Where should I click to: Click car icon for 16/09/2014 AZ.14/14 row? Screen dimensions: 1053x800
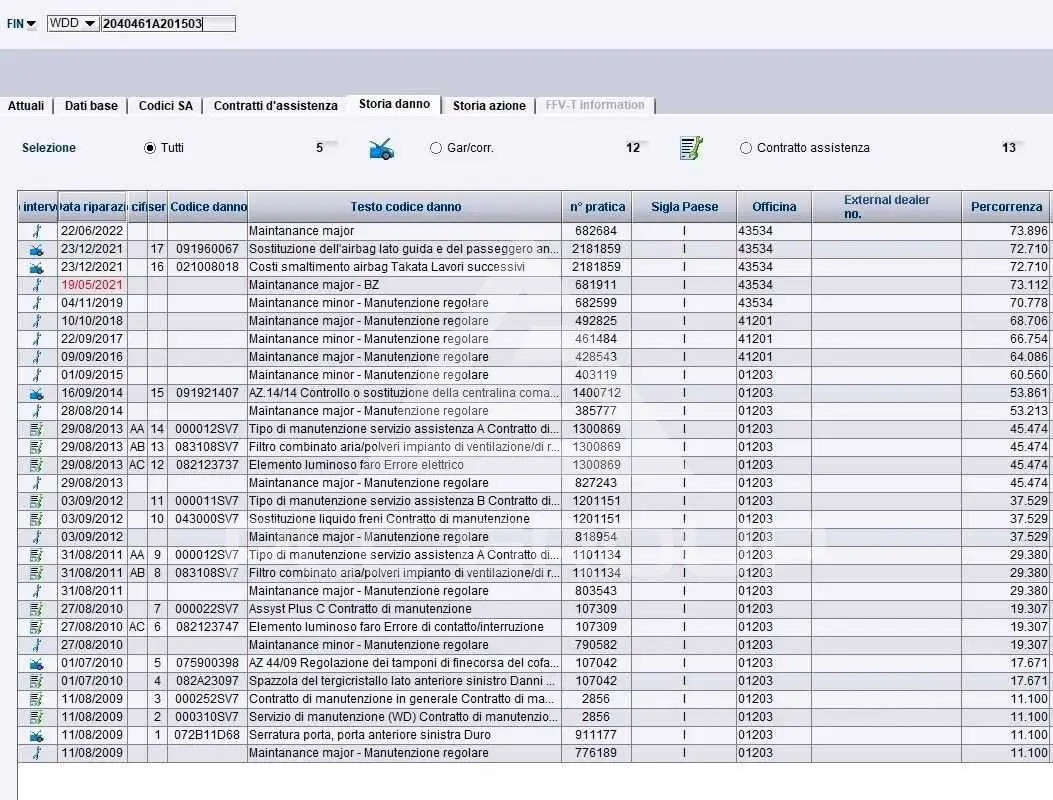pos(37,393)
